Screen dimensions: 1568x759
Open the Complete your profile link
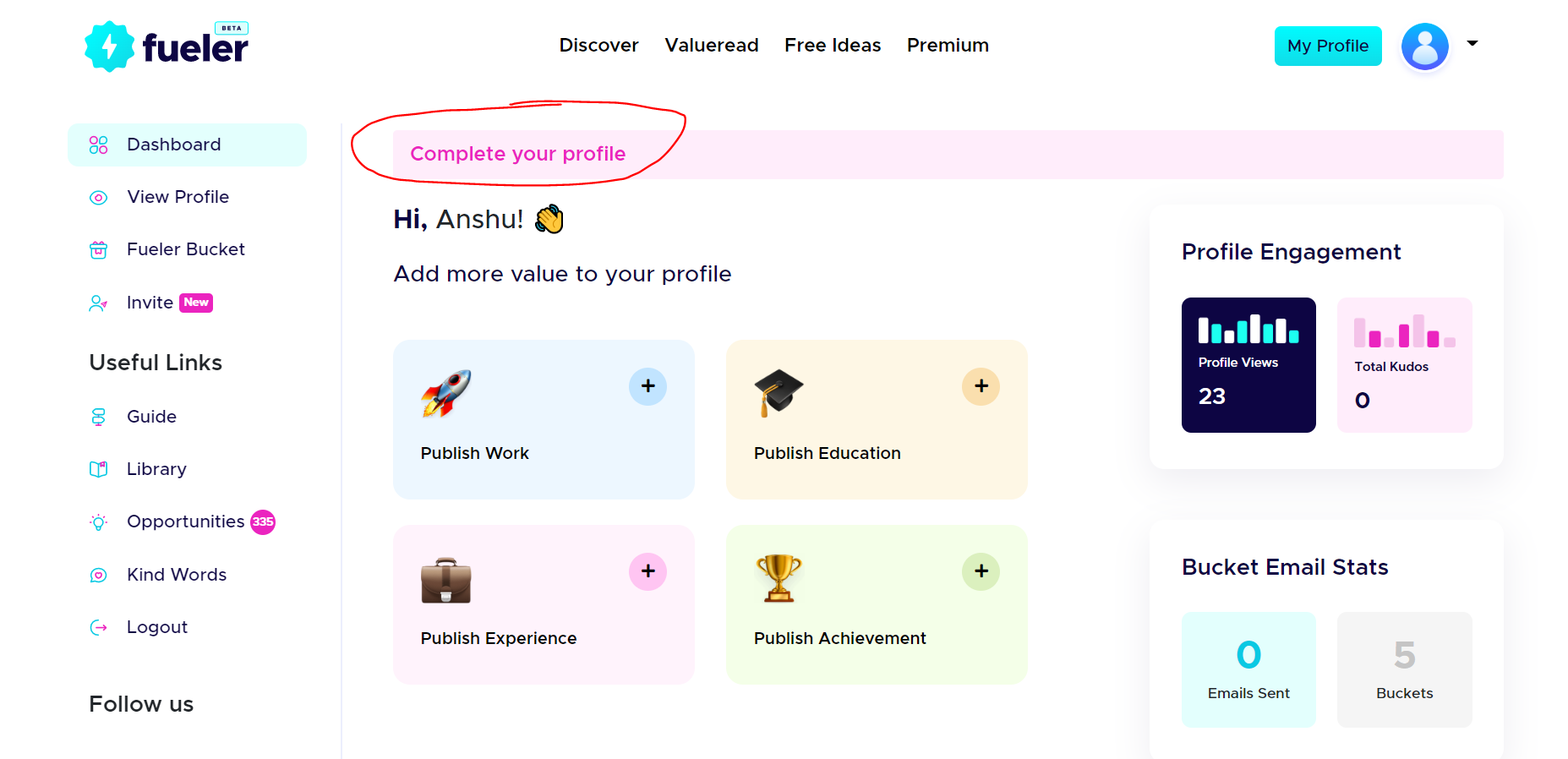tap(518, 154)
